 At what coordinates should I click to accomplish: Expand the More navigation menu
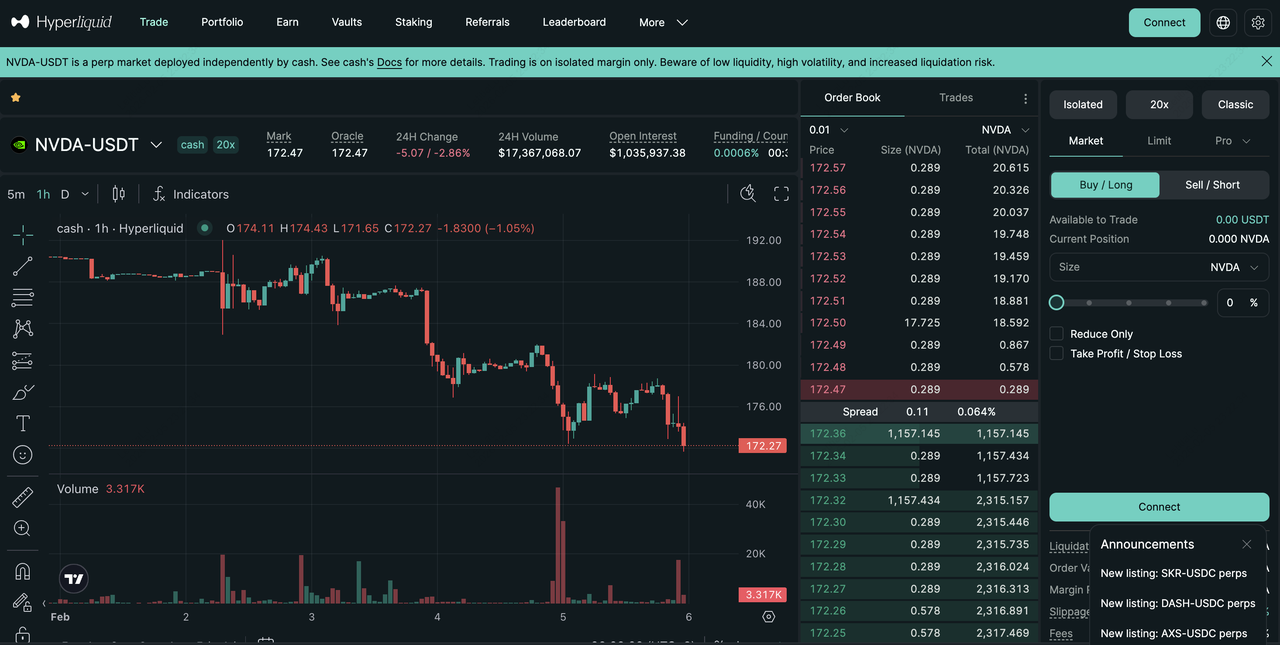tap(662, 21)
